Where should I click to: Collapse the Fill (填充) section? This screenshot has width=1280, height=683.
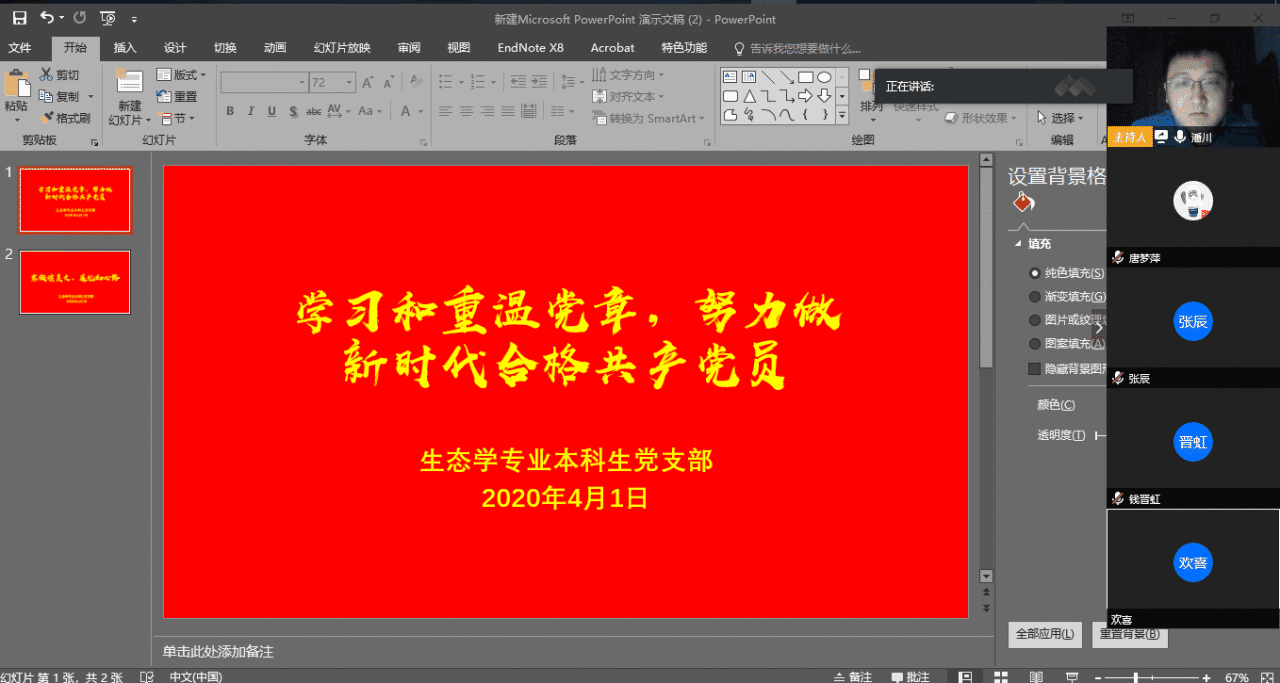point(1018,244)
